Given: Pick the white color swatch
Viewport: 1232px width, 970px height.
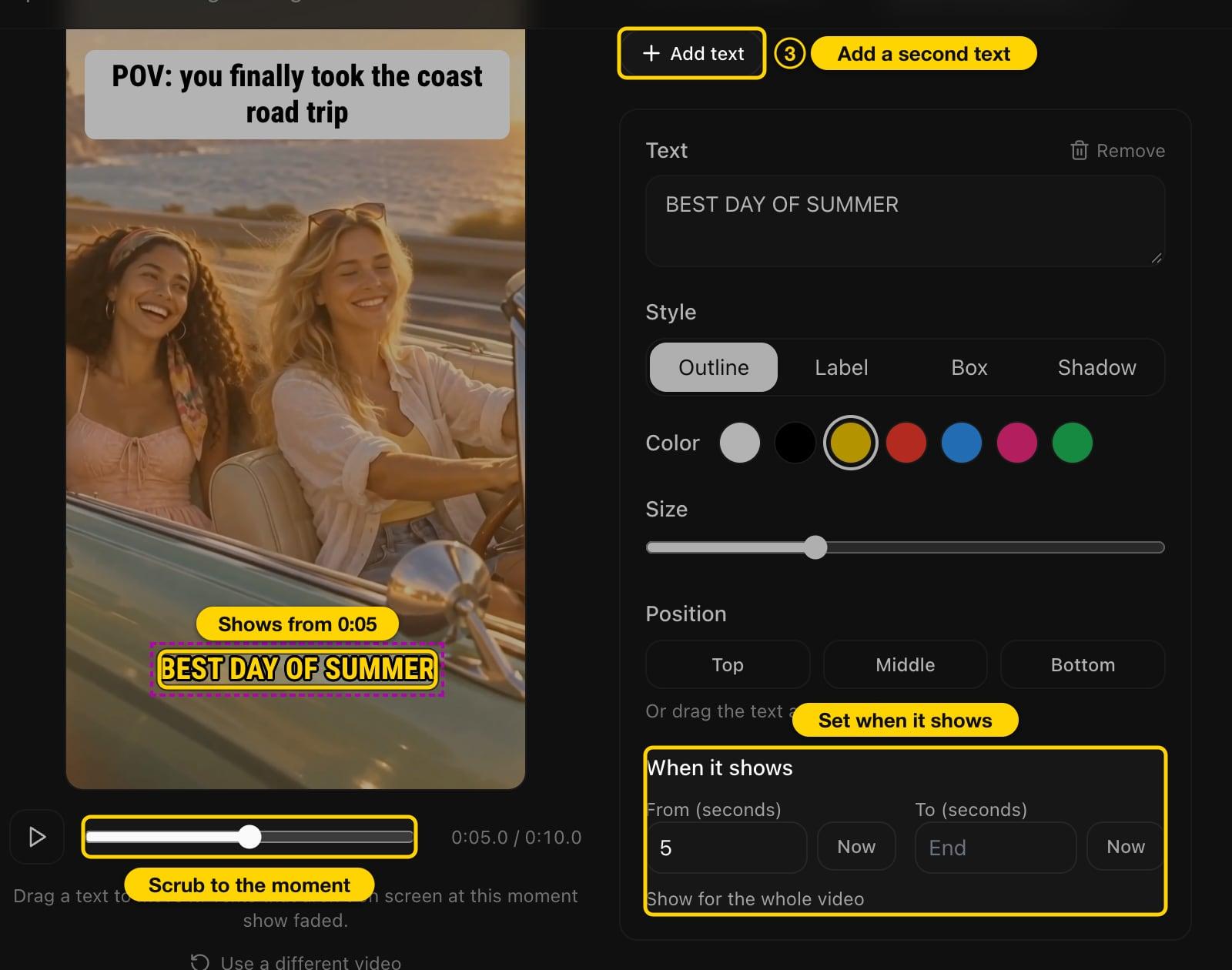Looking at the screenshot, I should [739, 443].
